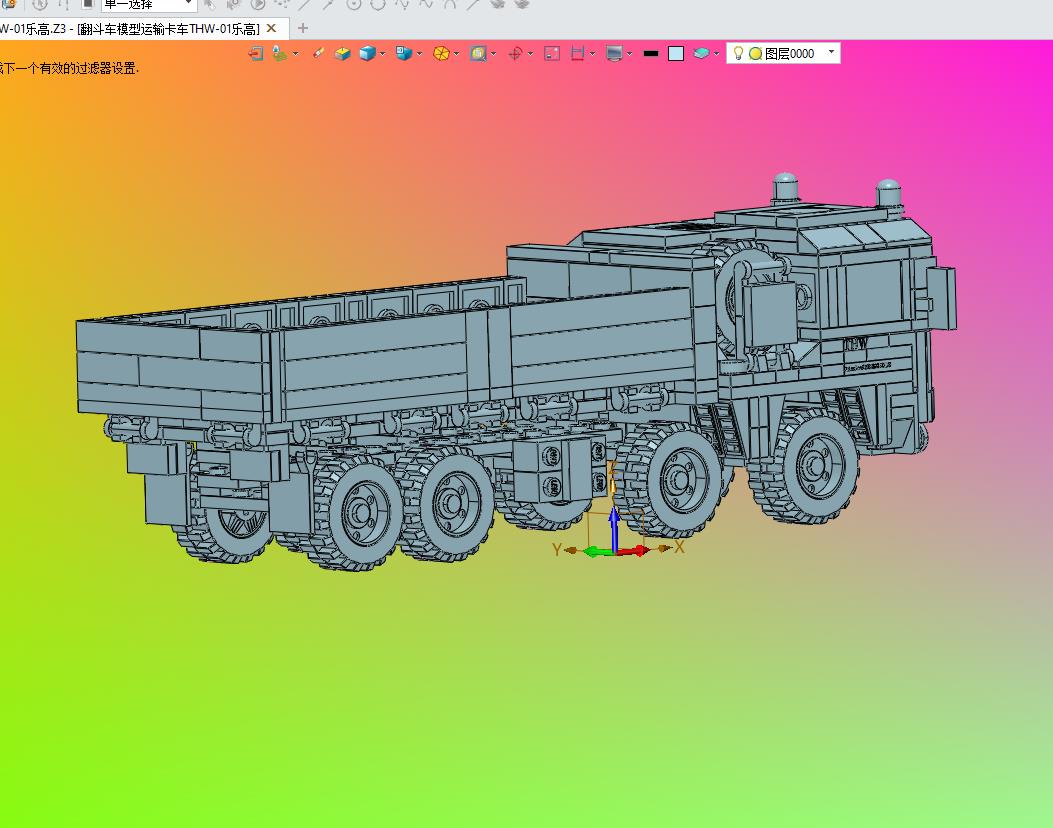Click the orange wheel icon

[x=441, y=54]
